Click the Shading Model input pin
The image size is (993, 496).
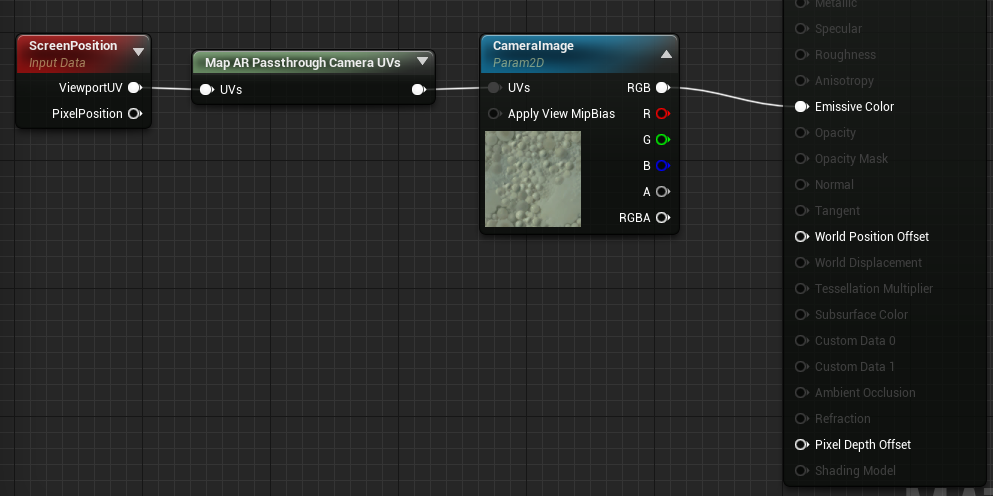[801, 471]
